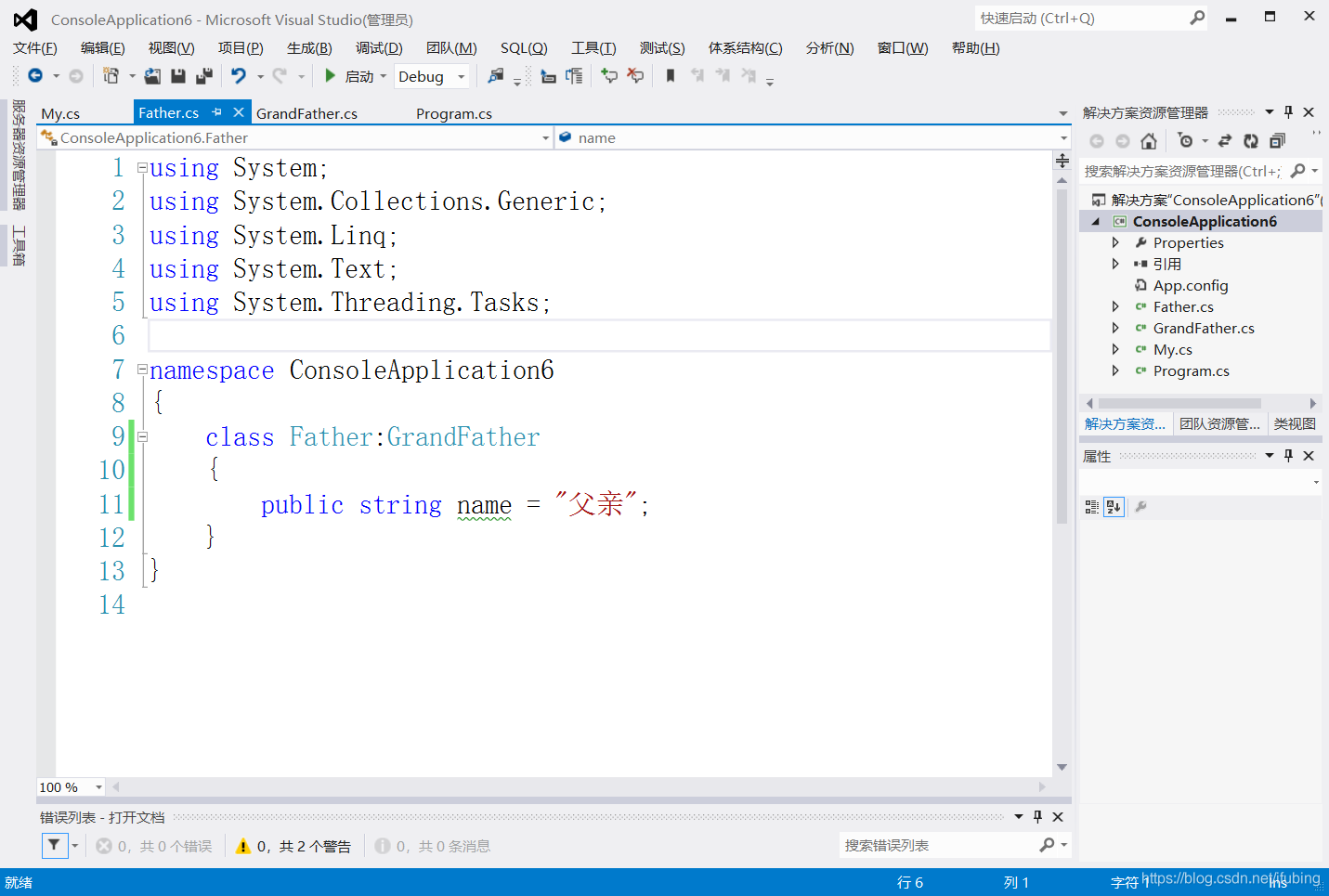Click the Solution Explorer horizontal scrollbar
The image size is (1329, 896).
[1179, 403]
